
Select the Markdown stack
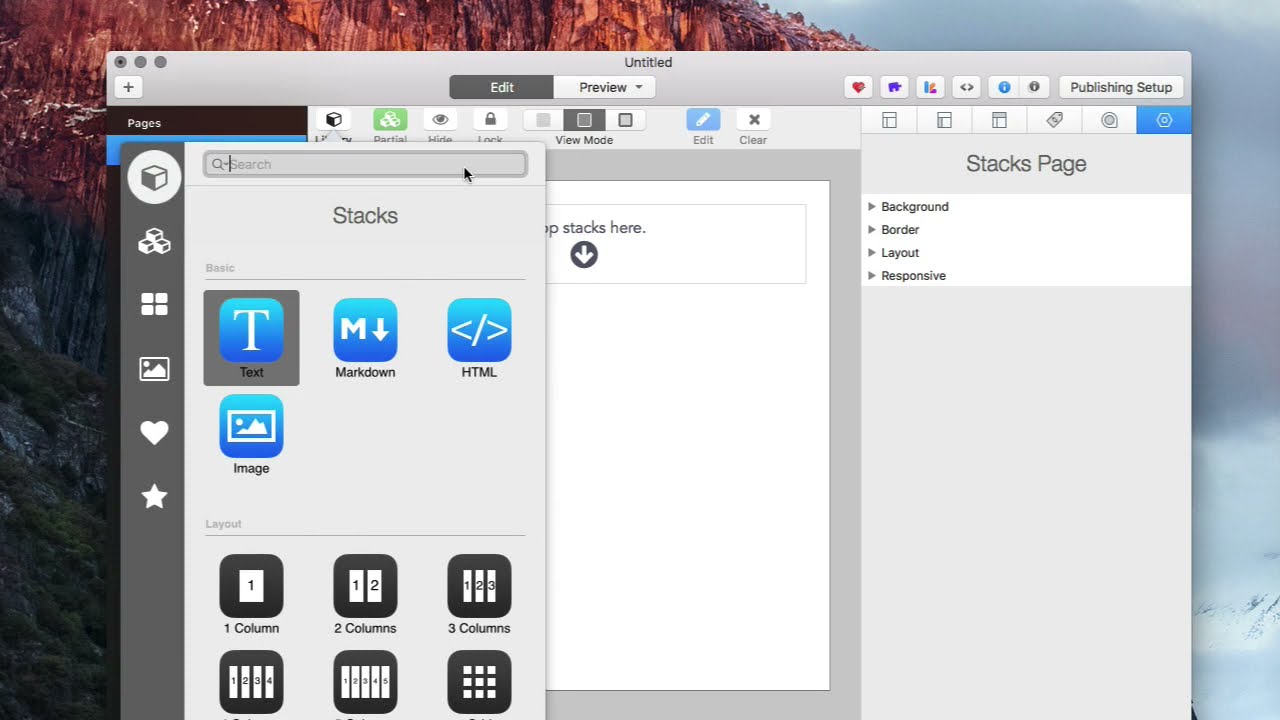click(365, 338)
